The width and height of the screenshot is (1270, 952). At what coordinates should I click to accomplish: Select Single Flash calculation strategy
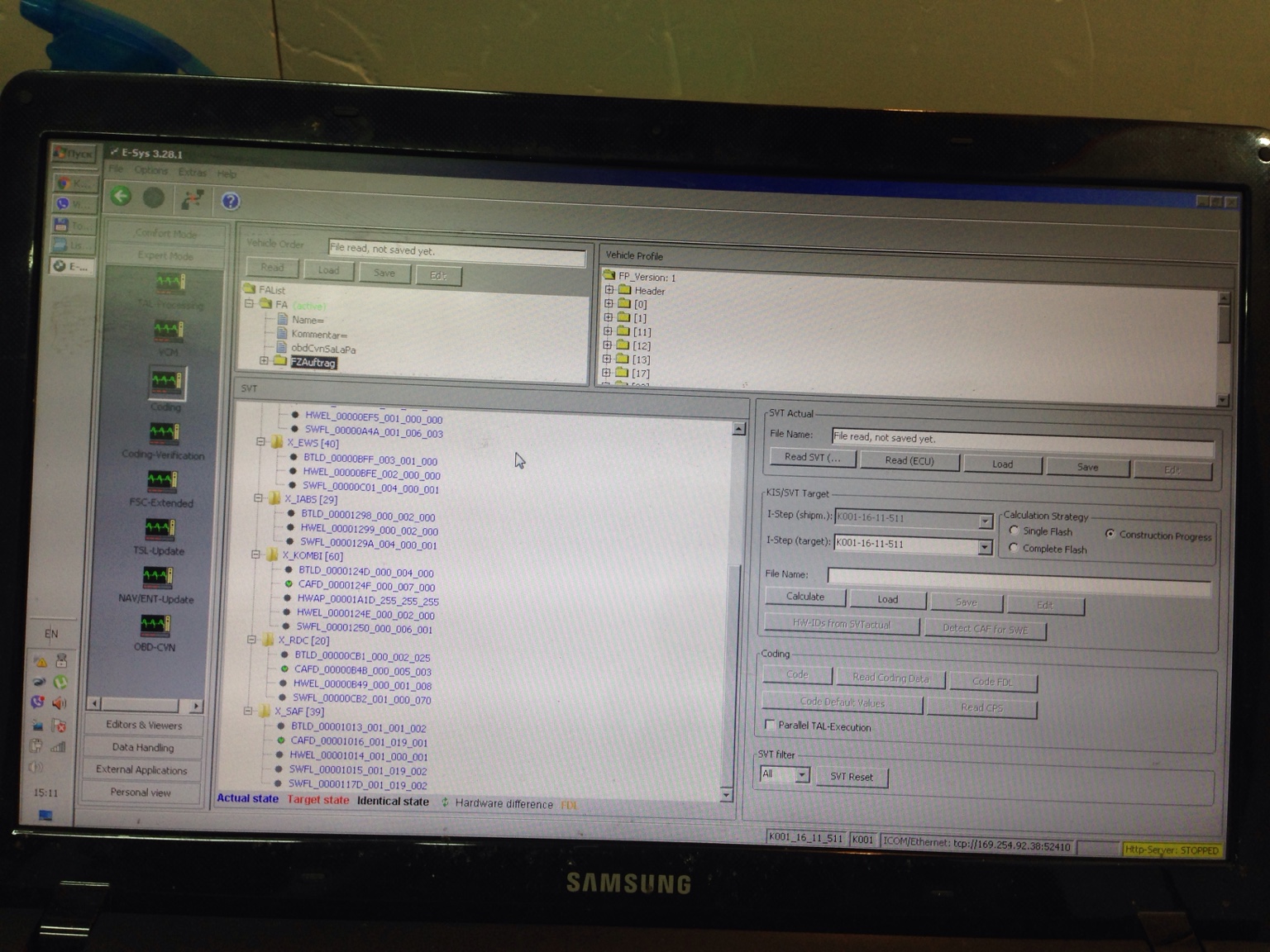[1015, 531]
